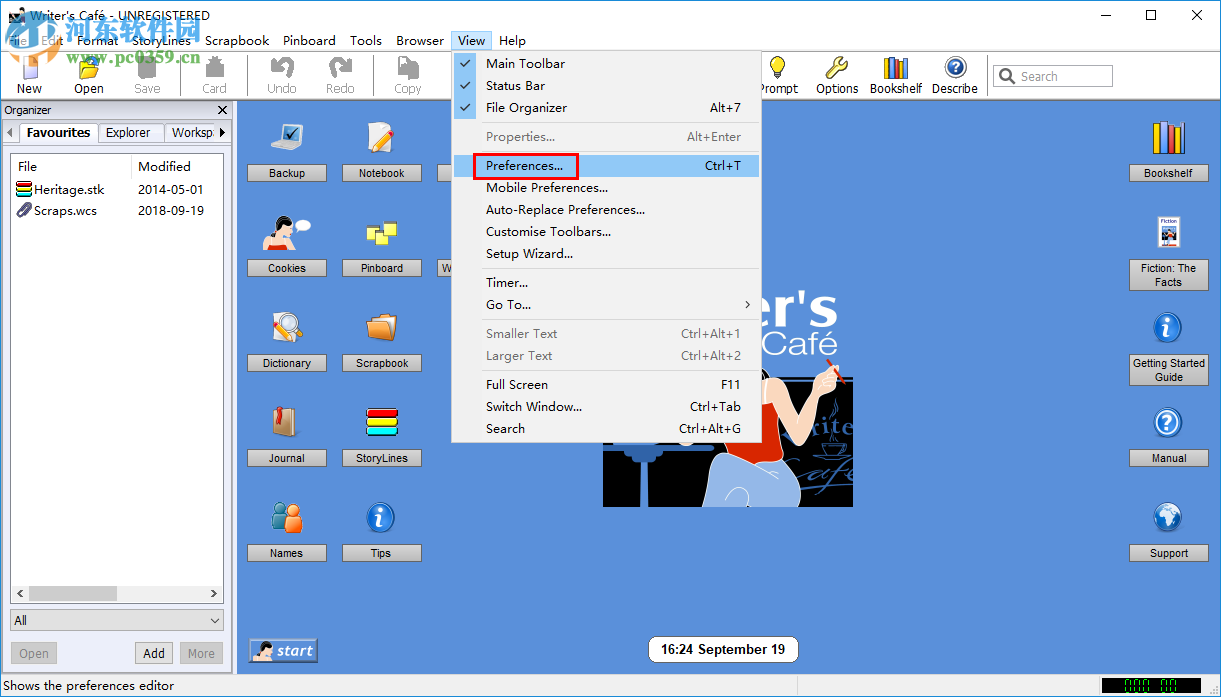Choose Auto-Replace Preferences... entry
1221x697 pixels.
click(606, 210)
